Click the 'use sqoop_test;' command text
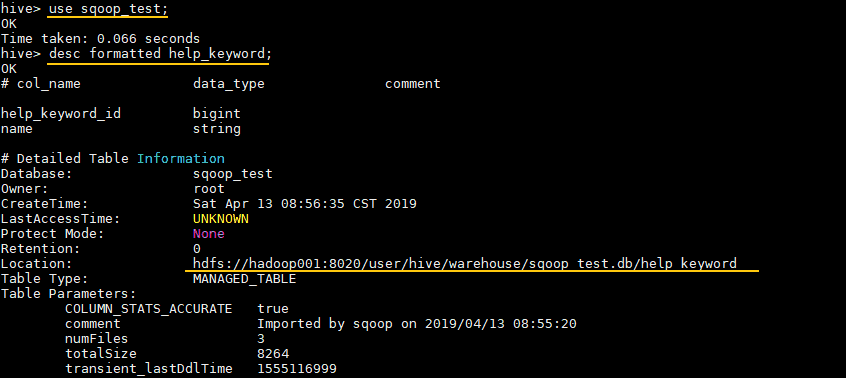 coord(108,9)
